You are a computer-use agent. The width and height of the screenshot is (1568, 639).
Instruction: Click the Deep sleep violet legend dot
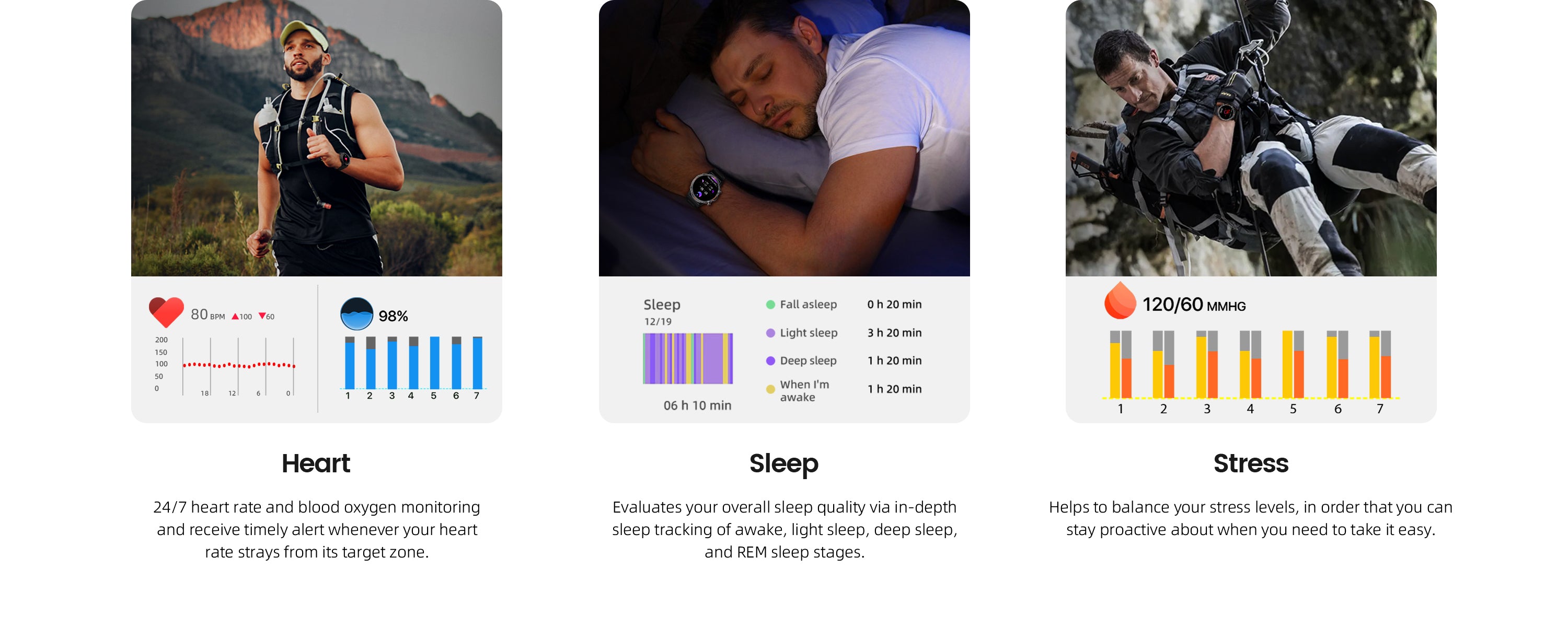(770, 361)
